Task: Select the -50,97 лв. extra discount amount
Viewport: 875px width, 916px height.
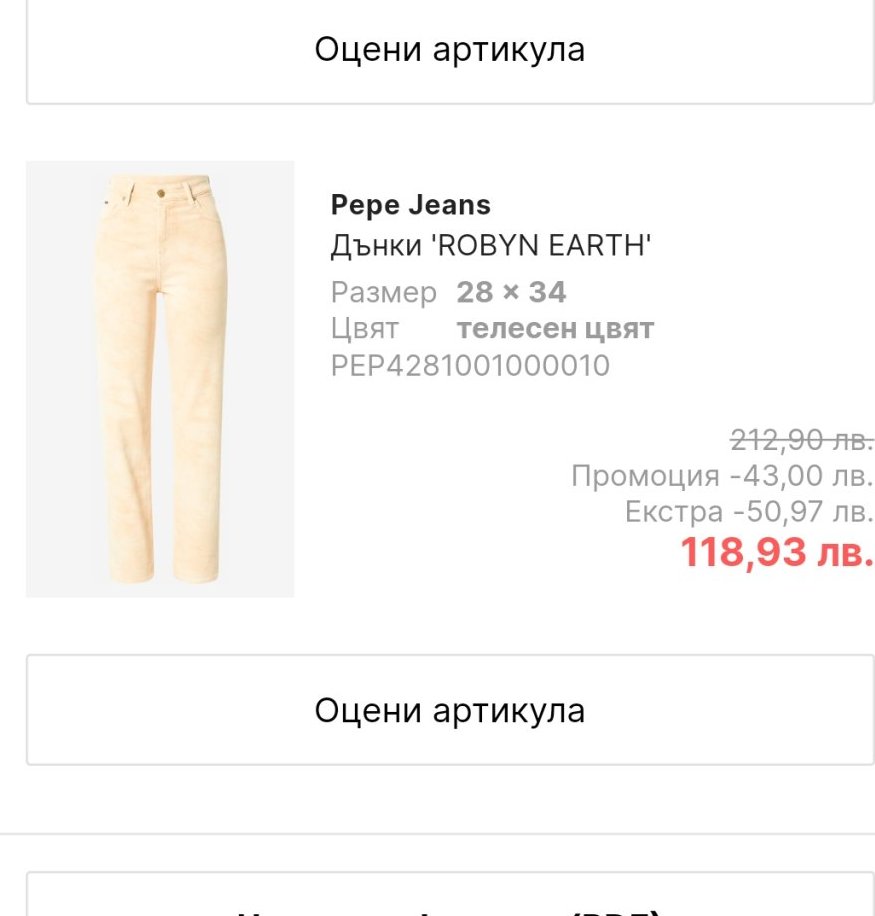Action: coord(804,512)
